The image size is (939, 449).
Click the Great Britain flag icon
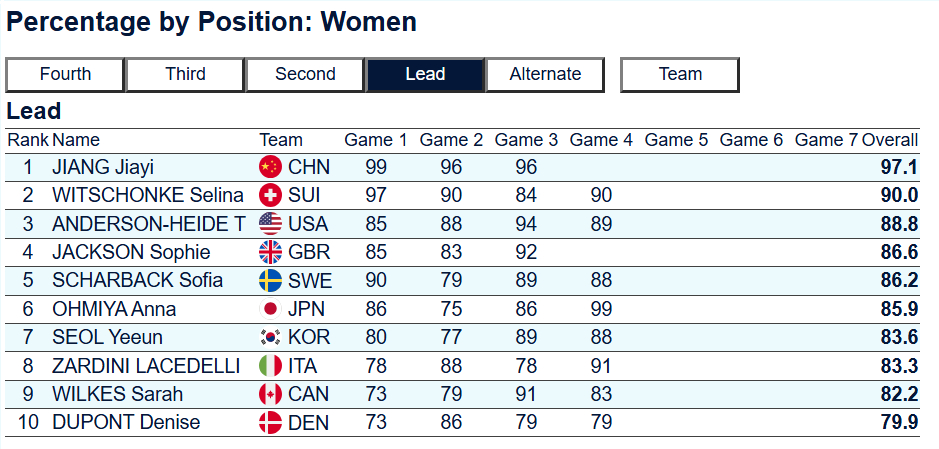pos(270,252)
